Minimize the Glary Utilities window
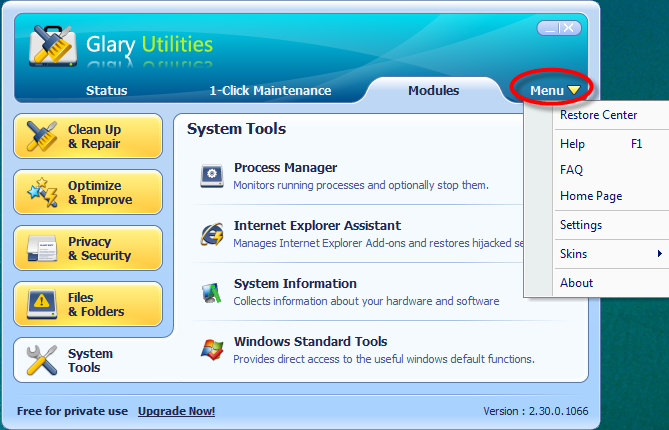 point(550,29)
